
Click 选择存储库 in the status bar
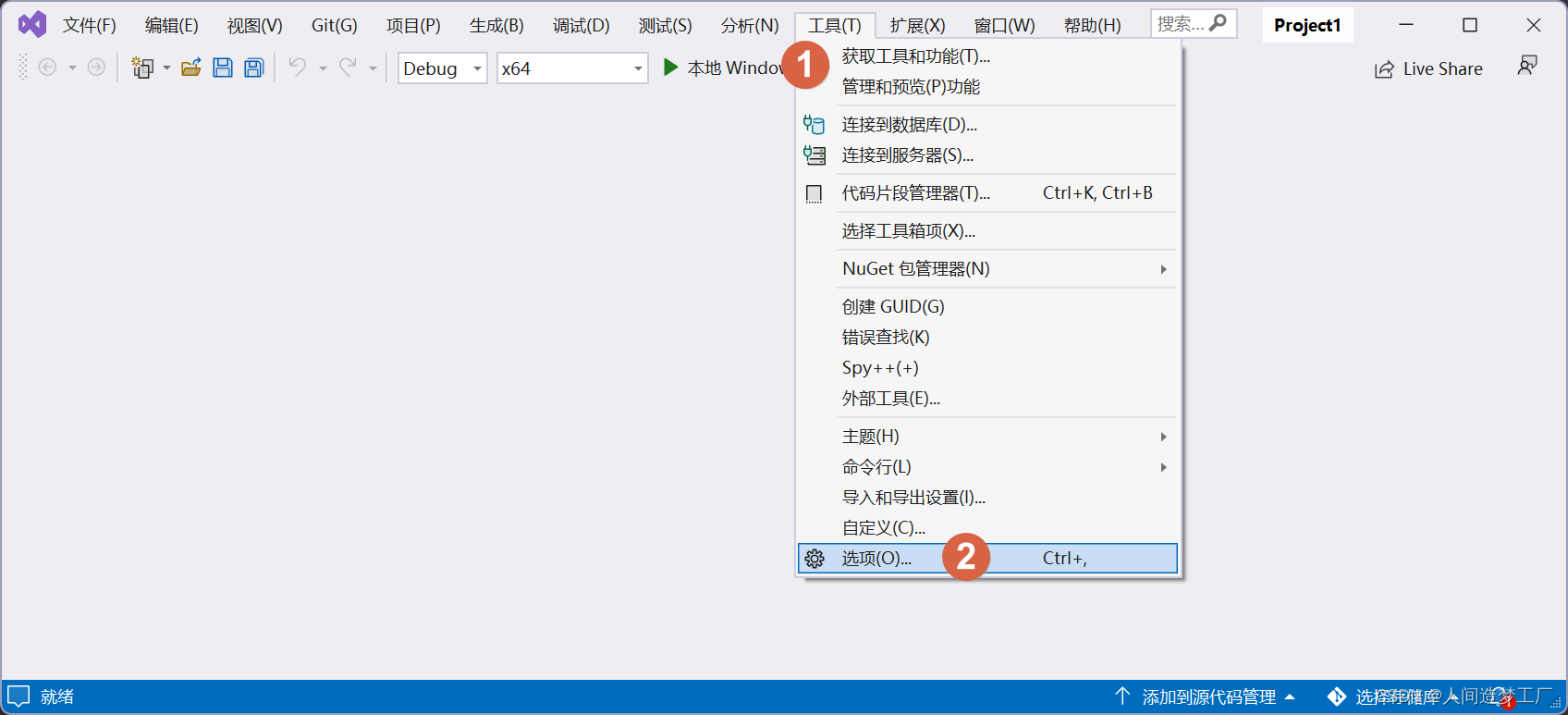[x=1399, y=697]
